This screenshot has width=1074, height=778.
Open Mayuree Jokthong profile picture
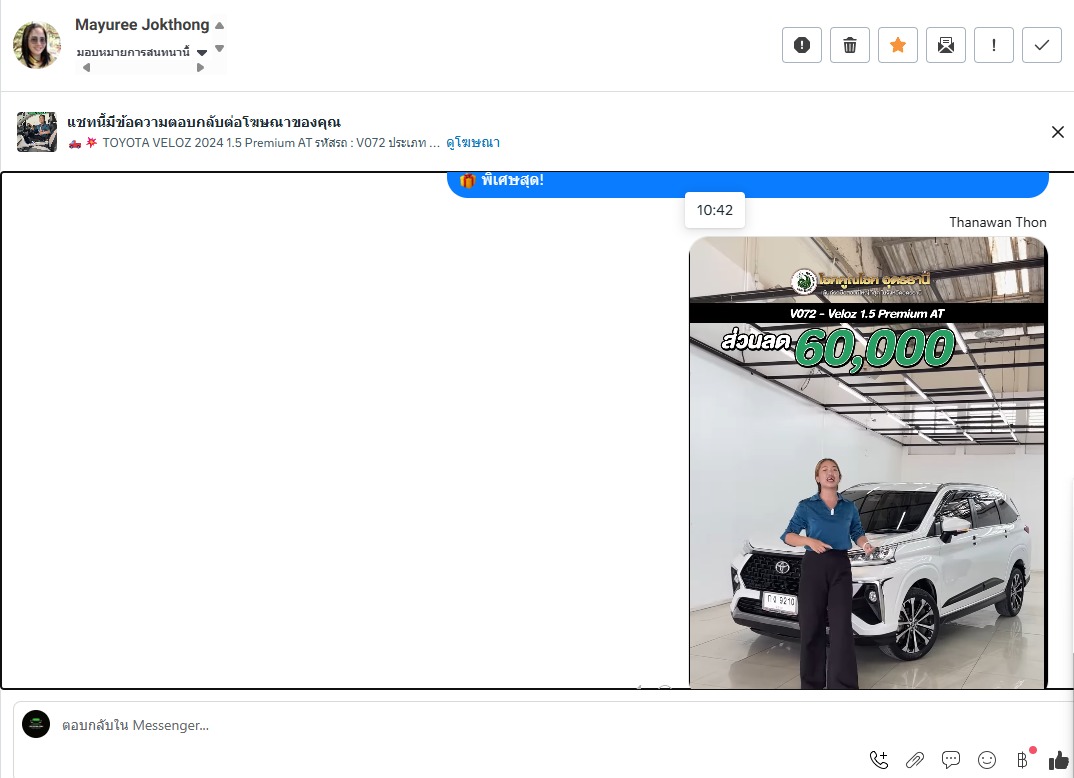pyautogui.click(x=37, y=45)
